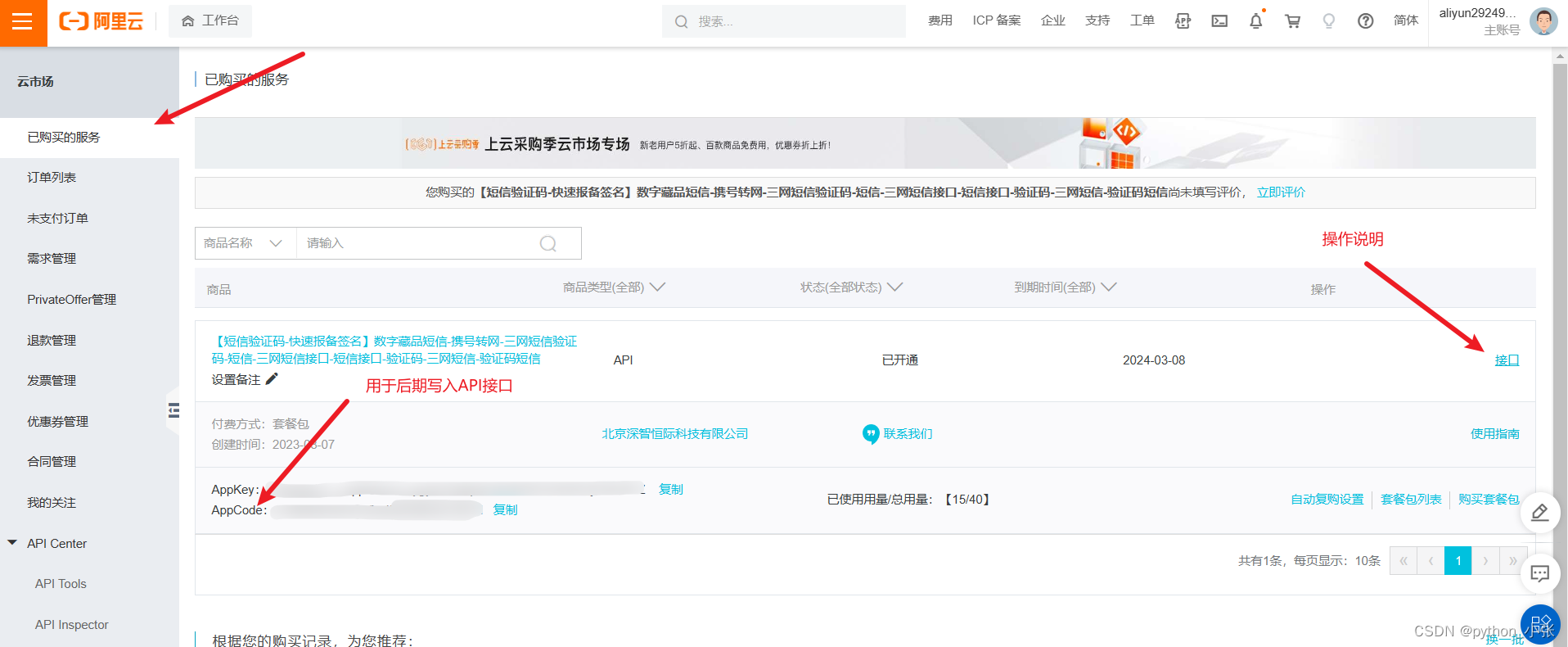Go to next page with › button

pyautogui.click(x=1485, y=561)
